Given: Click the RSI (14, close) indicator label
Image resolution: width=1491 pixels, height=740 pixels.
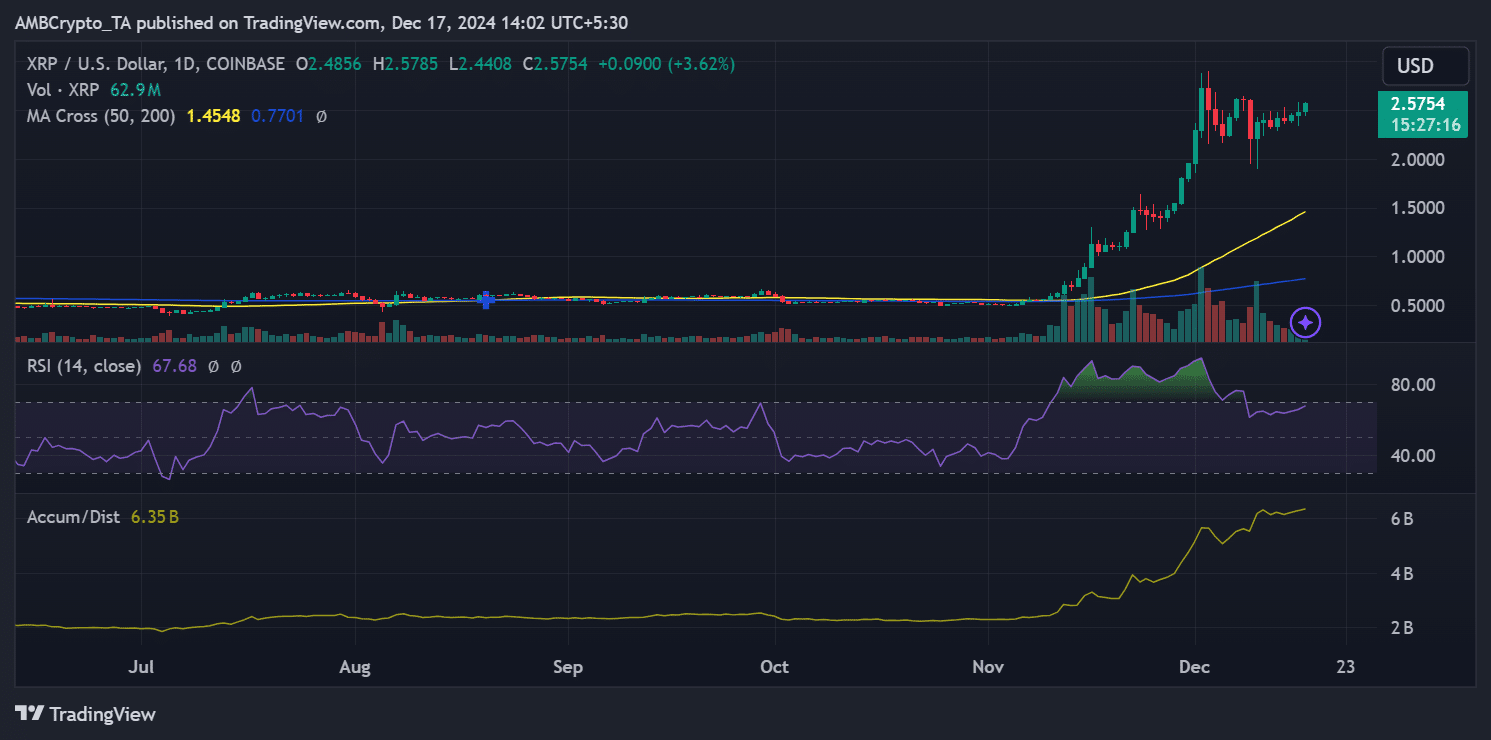Looking at the screenshot, I should tap(84, 366).
